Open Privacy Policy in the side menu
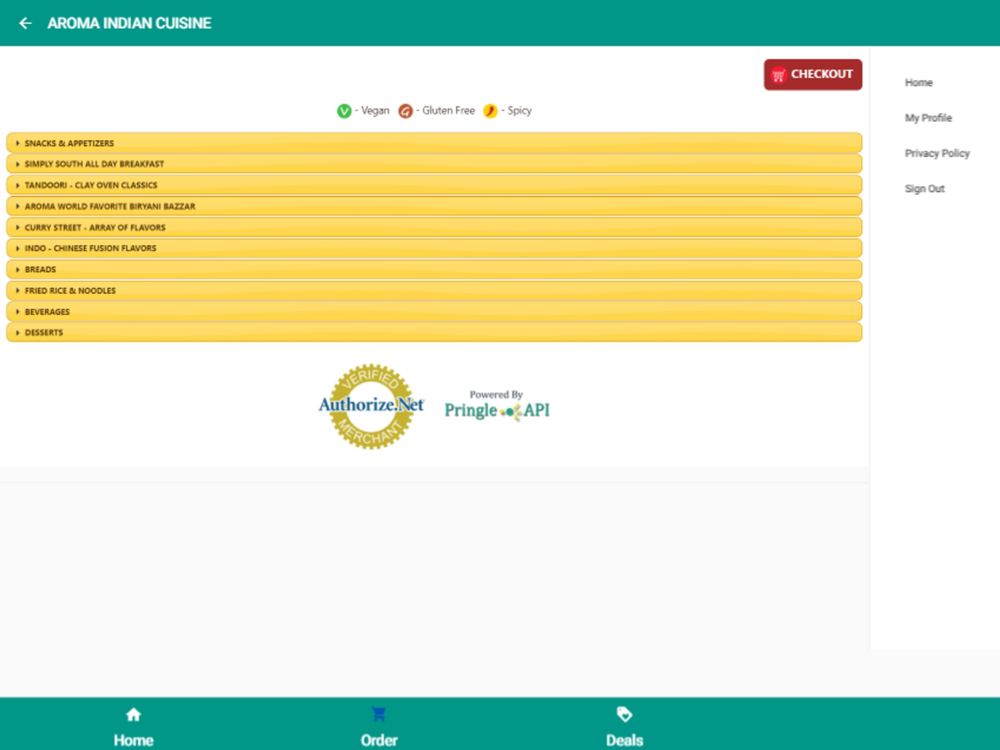 (x=937, y=153)
